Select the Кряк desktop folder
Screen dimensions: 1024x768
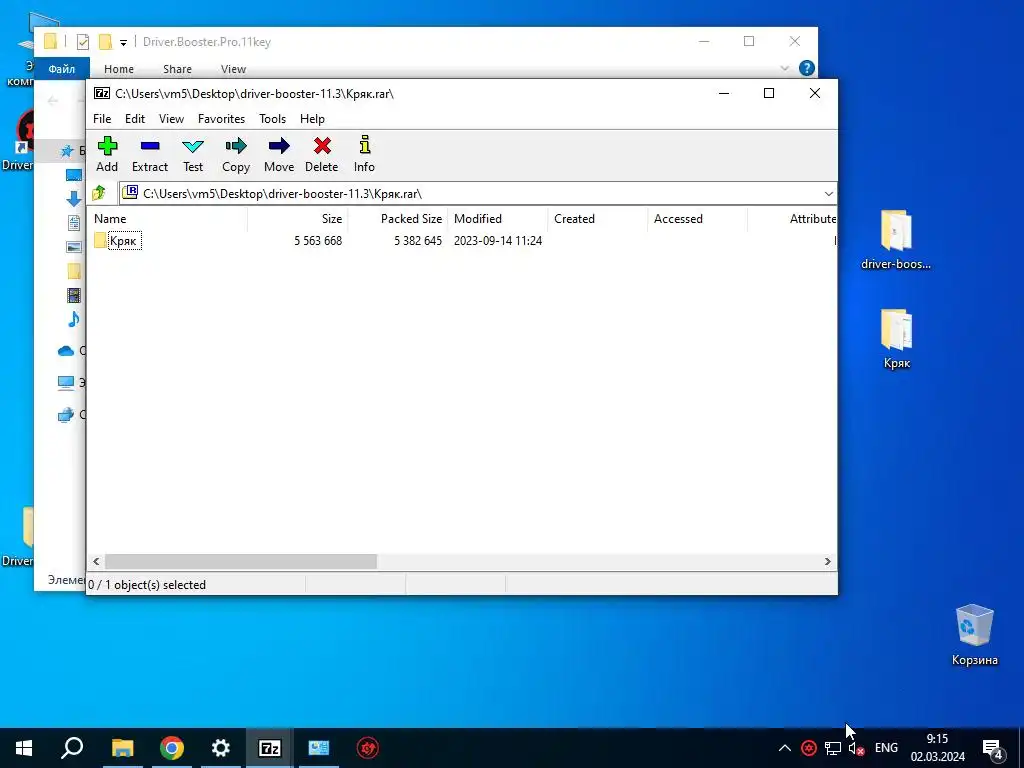(x=897, y=339)
